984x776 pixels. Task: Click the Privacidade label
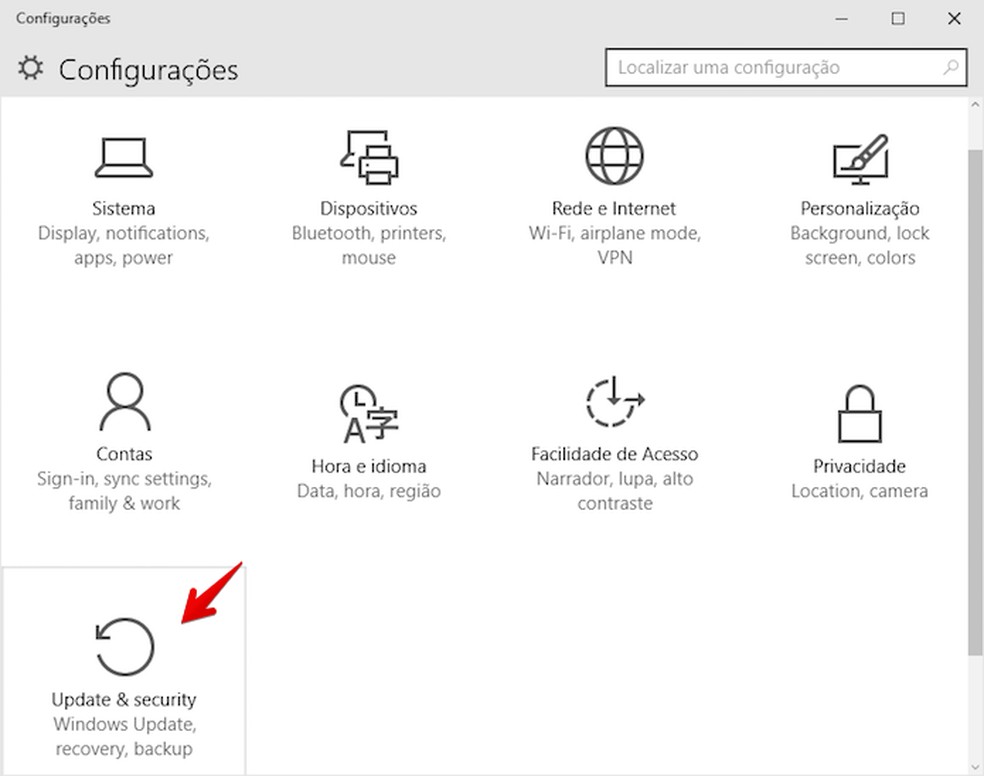[x=860, y=466]
